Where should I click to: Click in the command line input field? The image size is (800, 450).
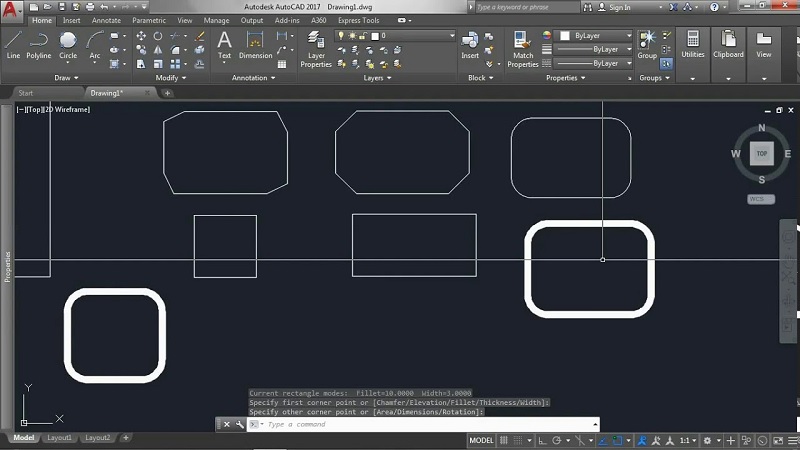423,424
